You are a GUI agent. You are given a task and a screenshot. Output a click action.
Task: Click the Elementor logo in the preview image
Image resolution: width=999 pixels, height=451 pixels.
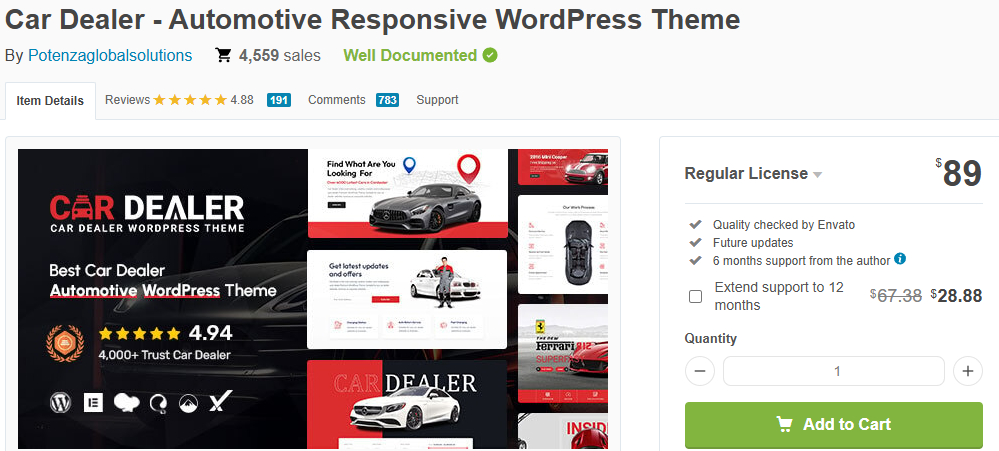coord(94,402)
